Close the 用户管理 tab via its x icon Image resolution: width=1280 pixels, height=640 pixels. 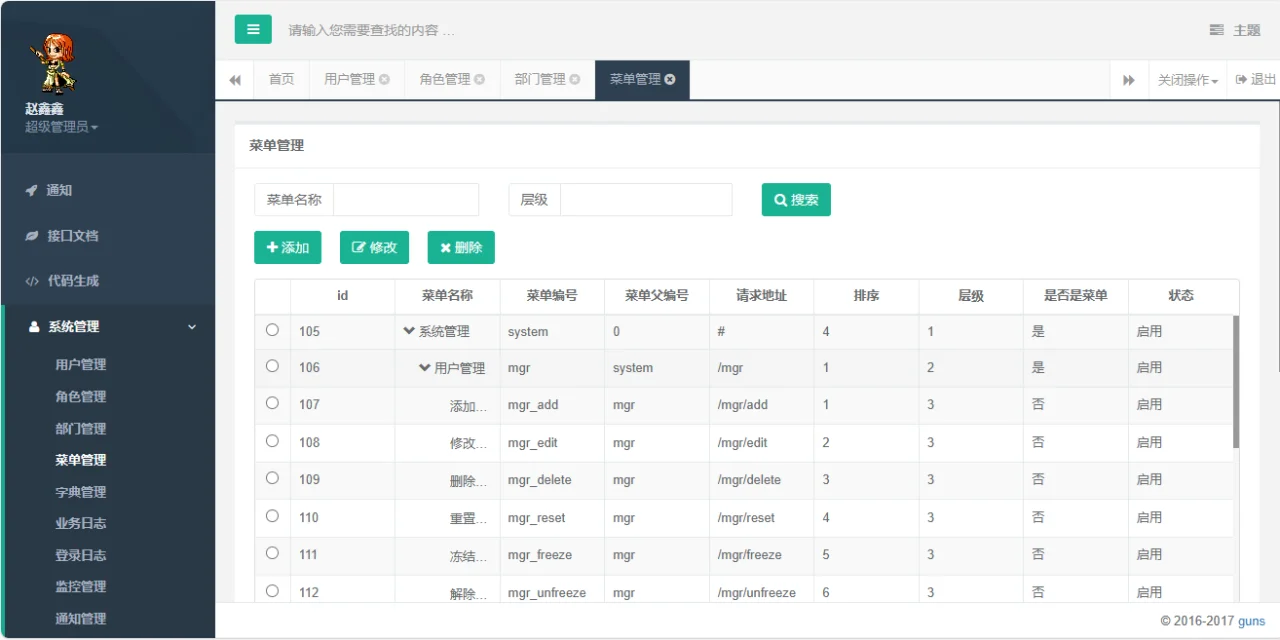[x=385, y=80]
